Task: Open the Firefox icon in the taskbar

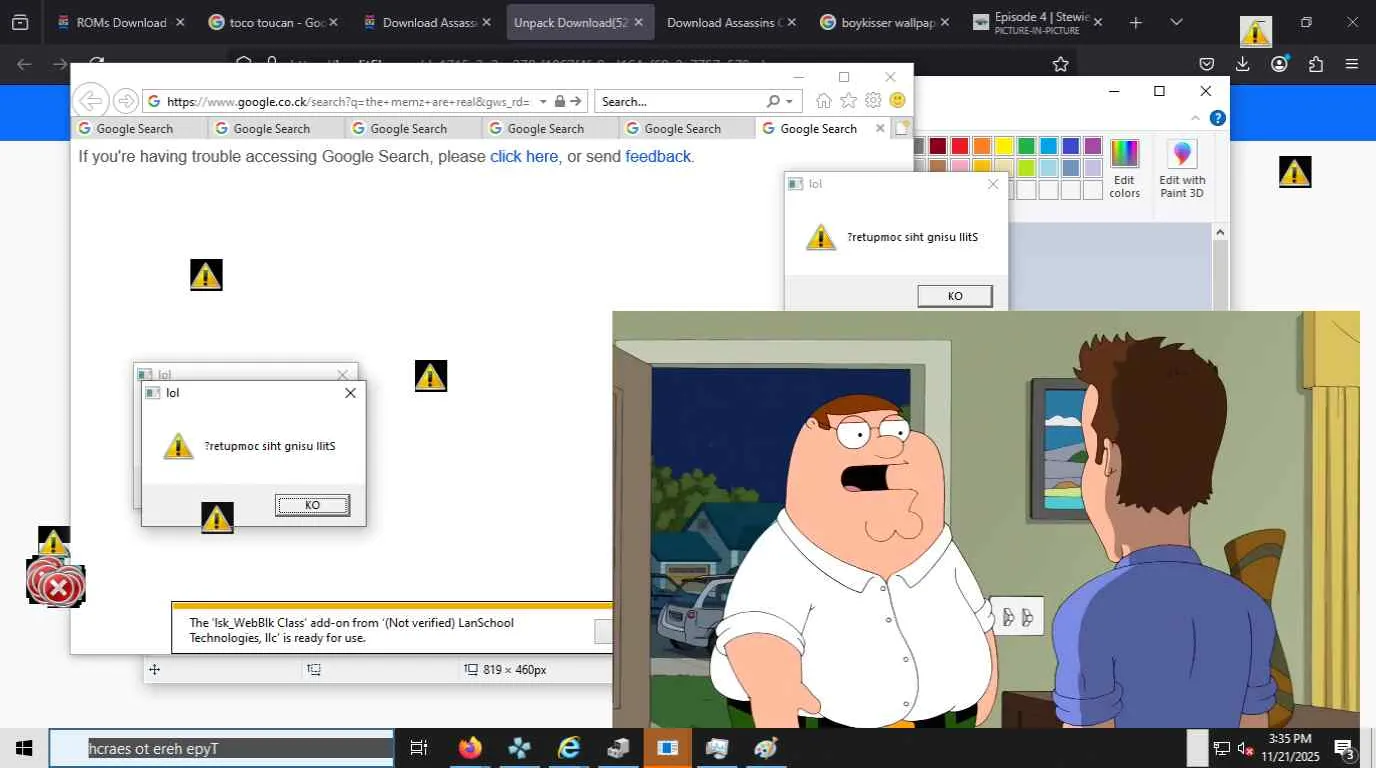Action: (x=470, y=748)
